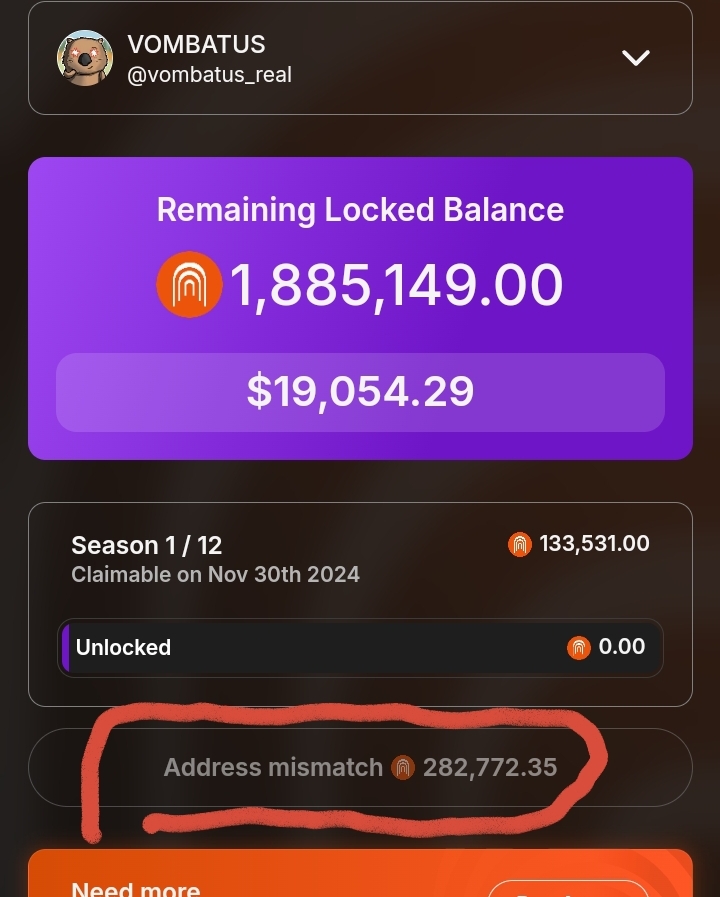
Task: Click the Remaining Locked Balance heading
Action: [x=360, y=210]
